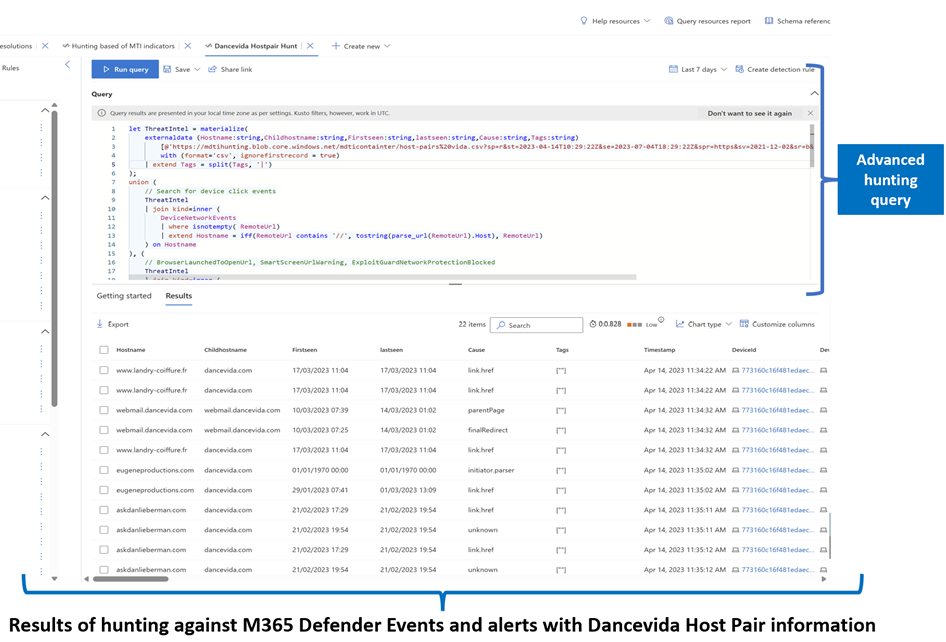946x642 pixels.
Task: Check the eugeneproductions.com initiator.parser row checkbox
Action: 104,470
